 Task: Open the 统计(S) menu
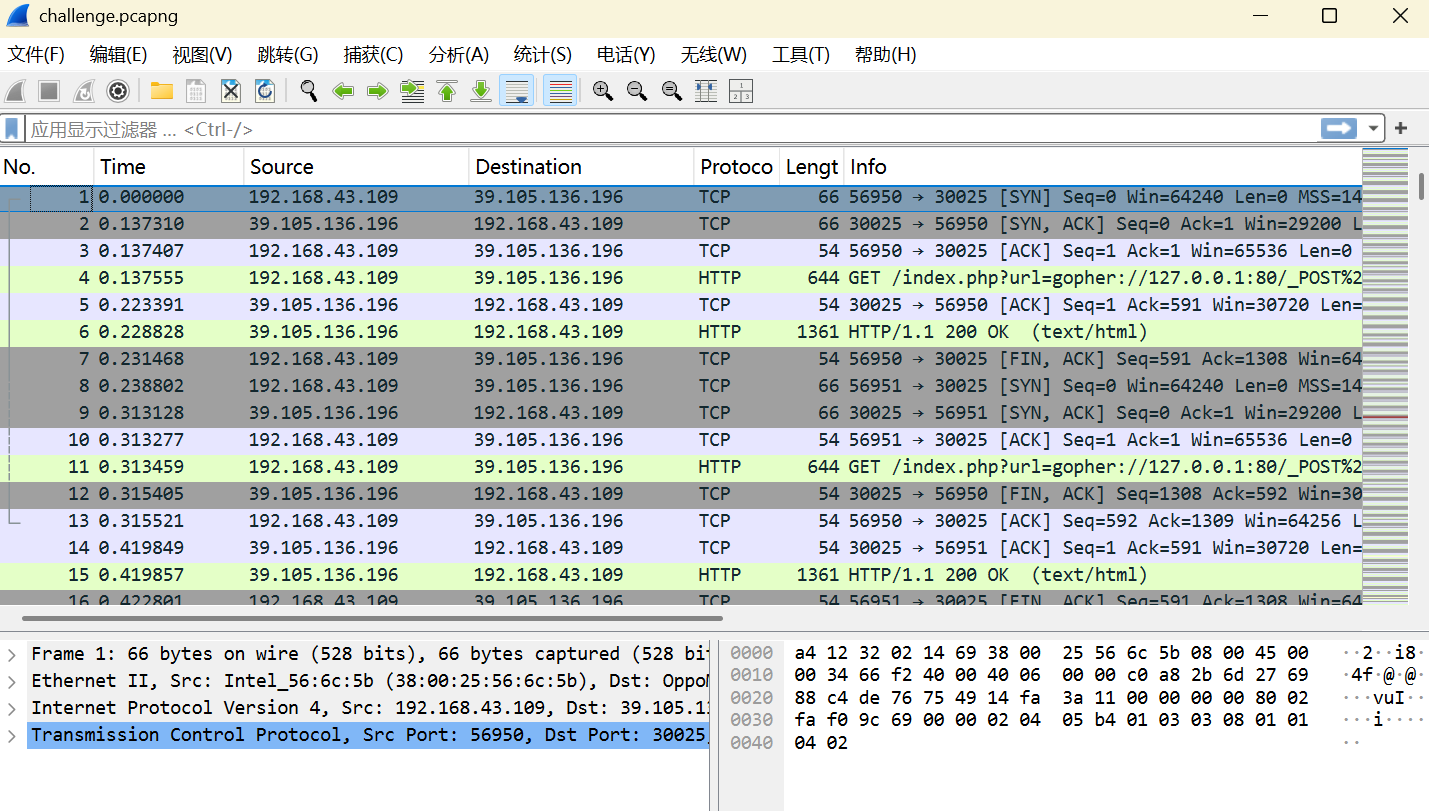(x=542, y=55)
